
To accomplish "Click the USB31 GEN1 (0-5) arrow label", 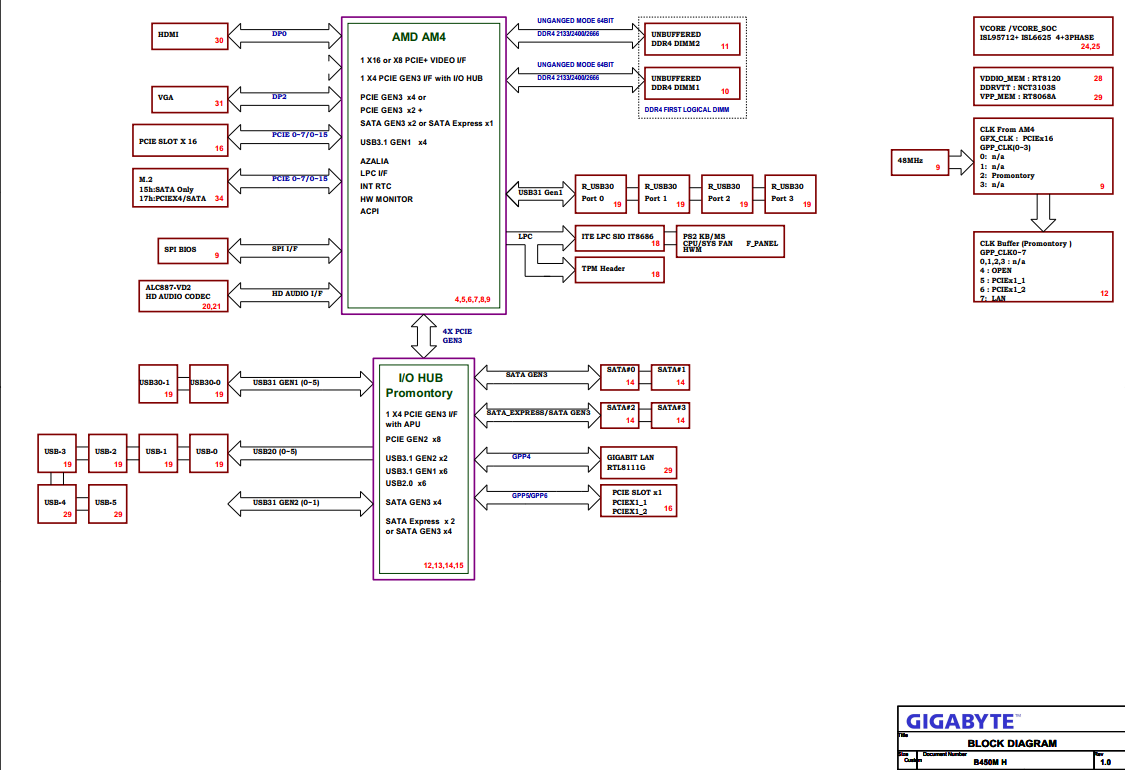I will 286,382.
